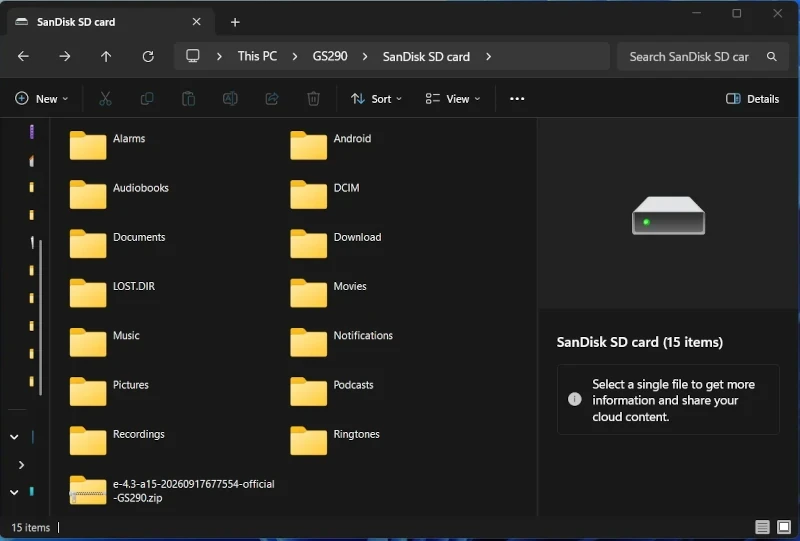This screenshot has width=800, height=541.
Task: Click the Rename icon
Action: pyautogui.click(x=230, y=99)
